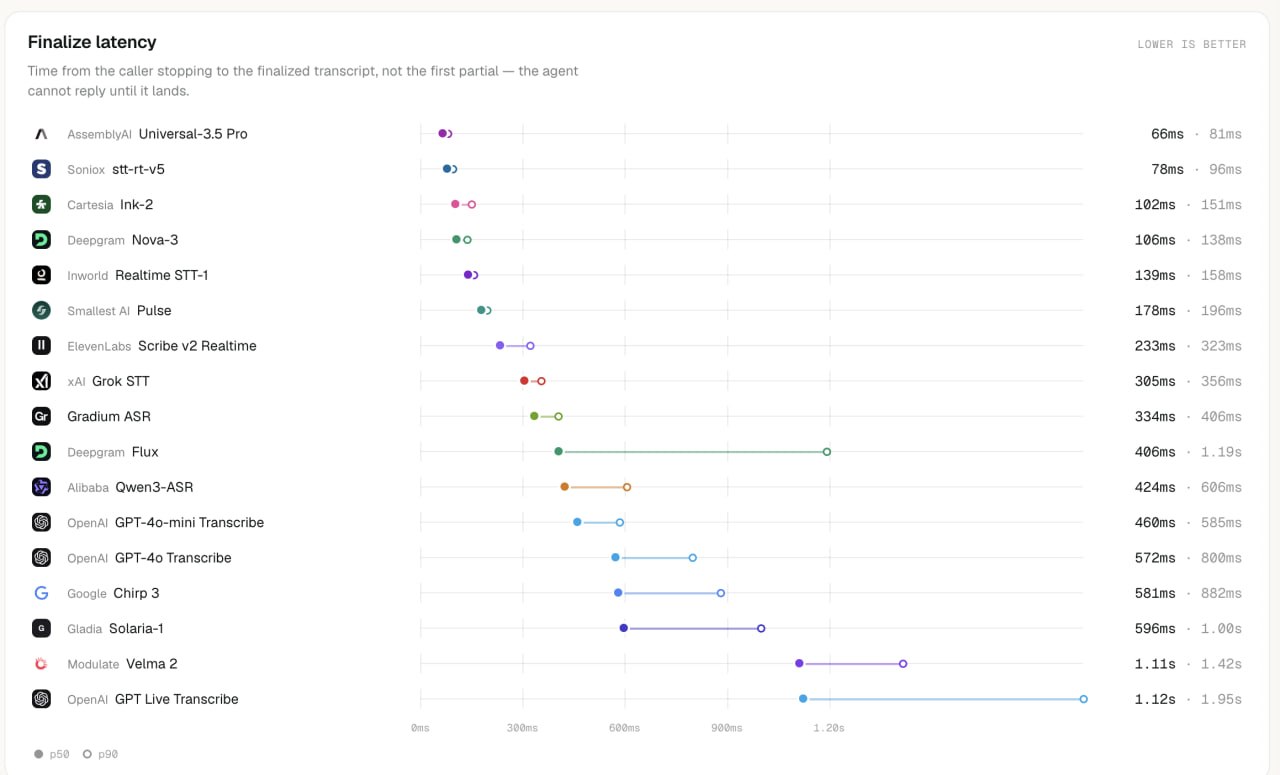Click the "600ms" axis label
1280x775 pixels.
624,728
